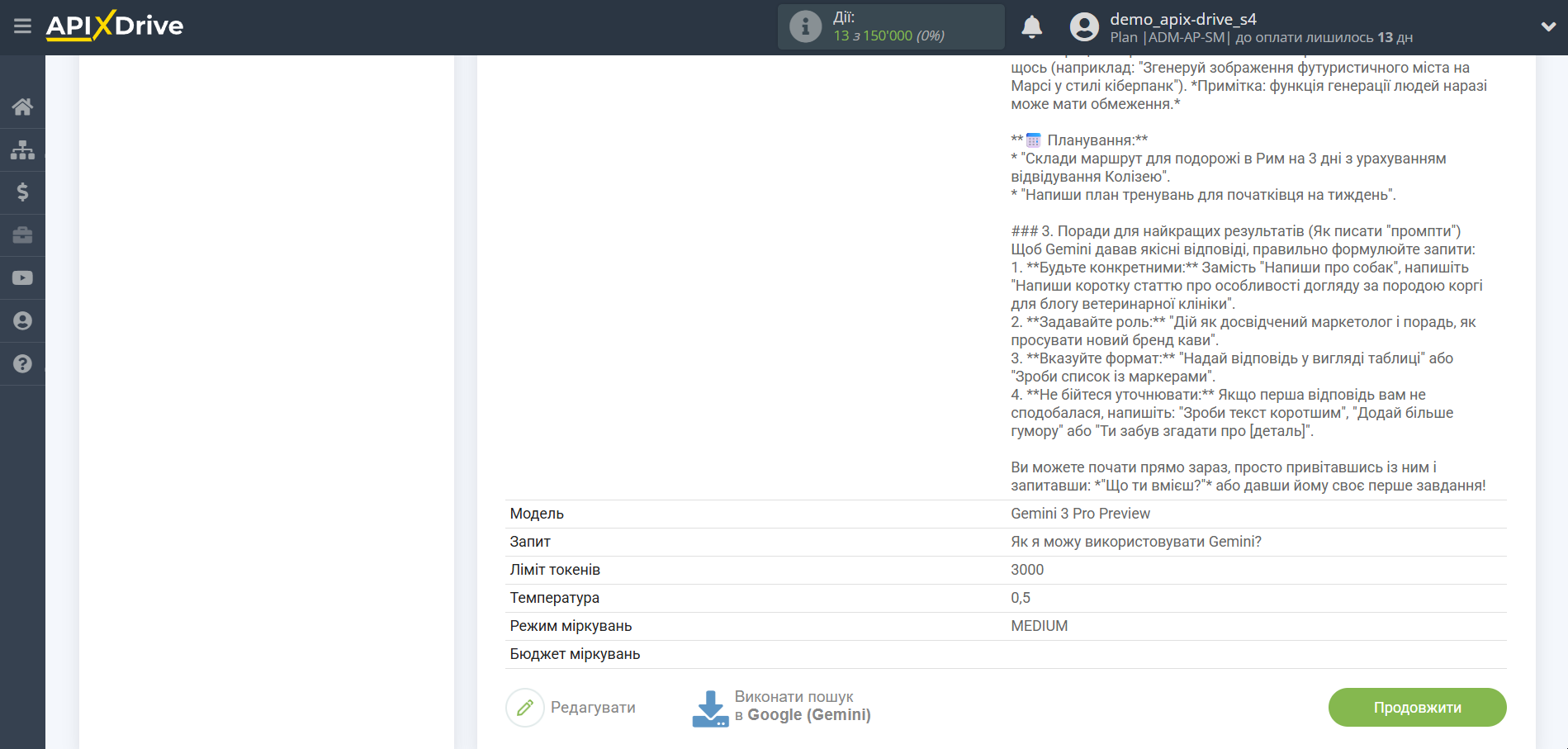Screen dimensions: 1568x749
Task: Click the demo_apix-drive_s4 account name
Action: [x=1183, y=19]
